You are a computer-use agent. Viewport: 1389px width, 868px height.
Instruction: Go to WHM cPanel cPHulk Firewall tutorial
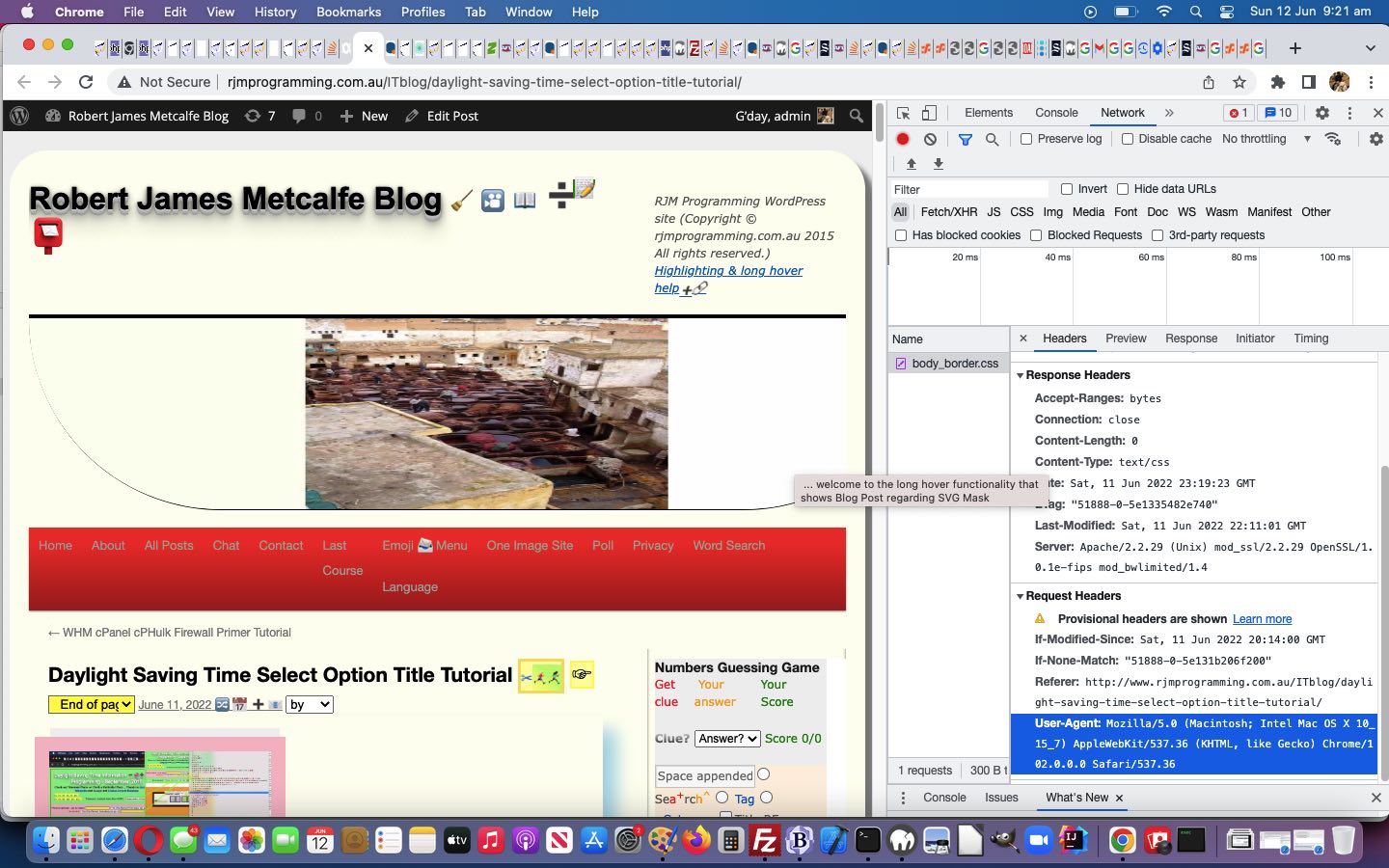[170, 633]
